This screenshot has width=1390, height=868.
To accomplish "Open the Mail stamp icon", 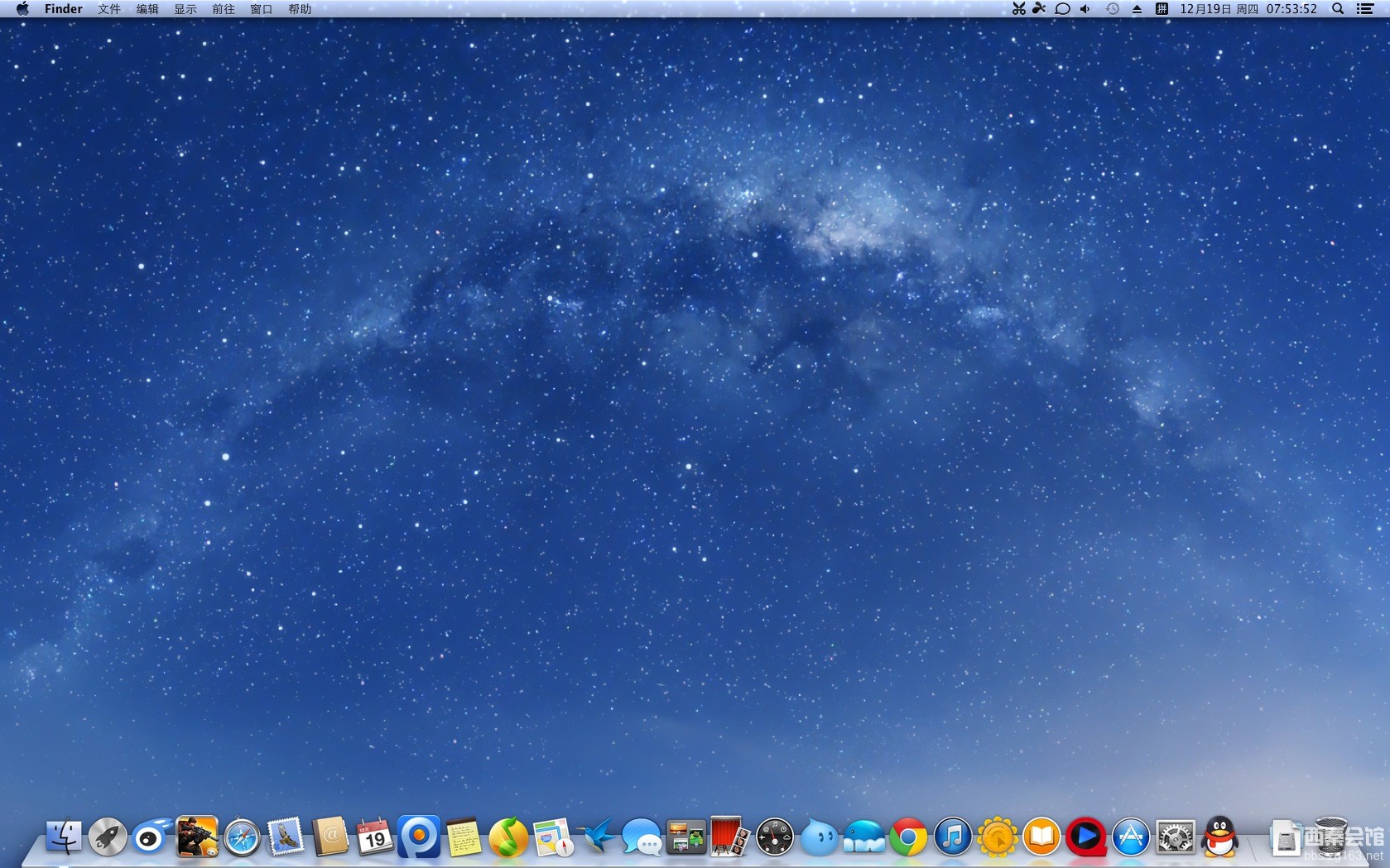I will tap(286, 837).
